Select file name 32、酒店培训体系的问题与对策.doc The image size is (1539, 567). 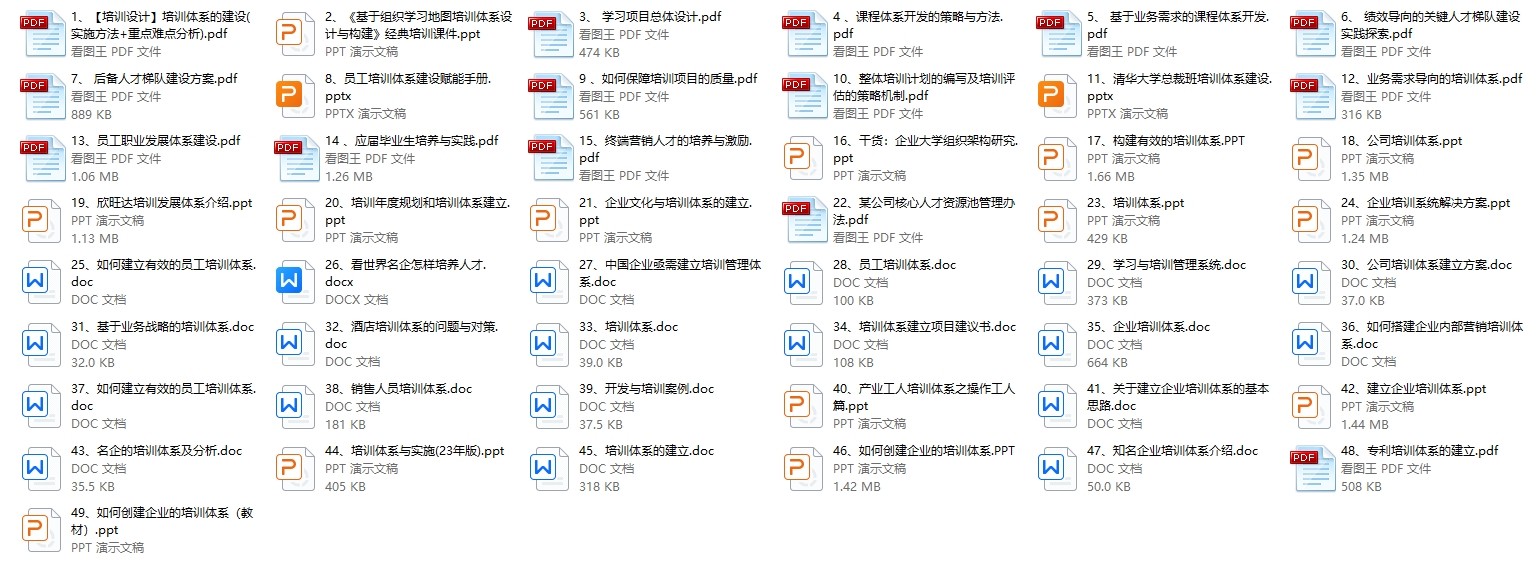[412, 336]
